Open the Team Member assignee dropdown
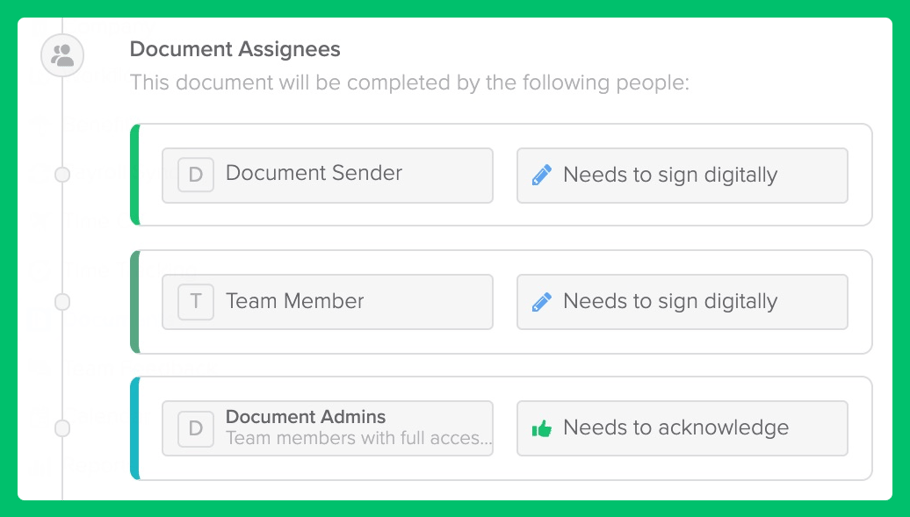This screenshot has height=517, width=910. click(327, 302)
